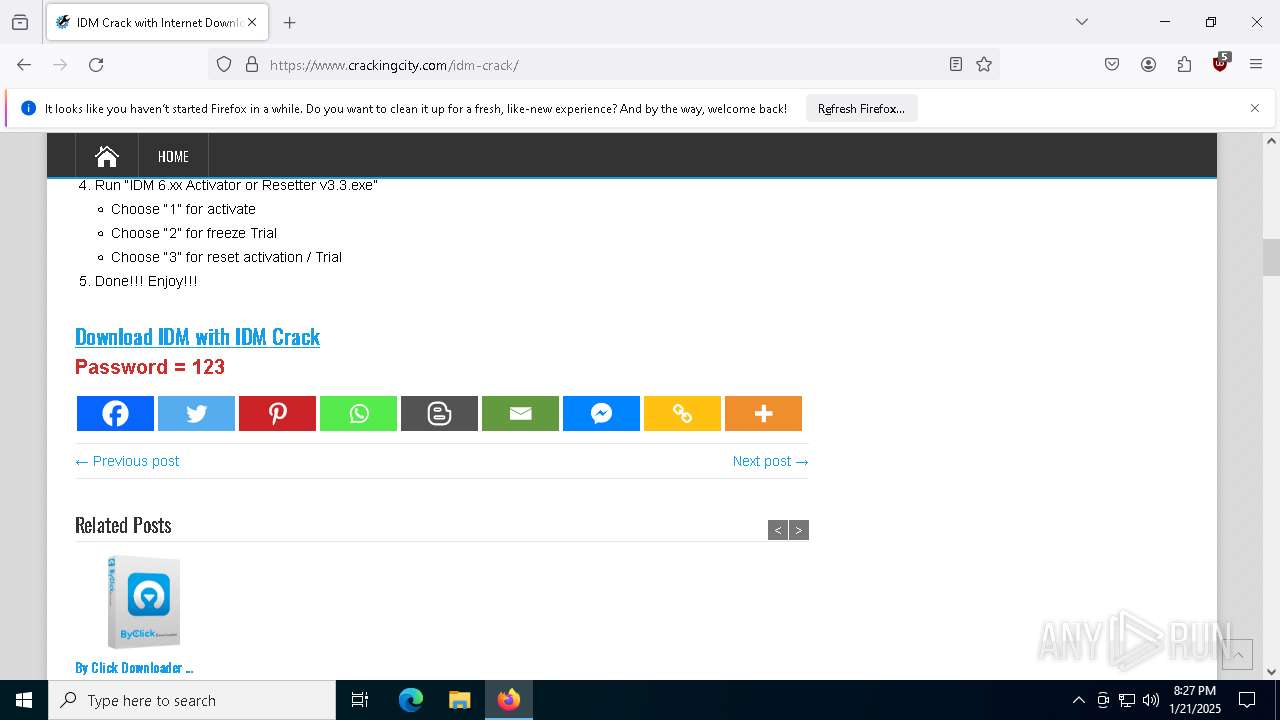Pin the post on Pinterest
1280x720 pixels.
click(277, 414)
